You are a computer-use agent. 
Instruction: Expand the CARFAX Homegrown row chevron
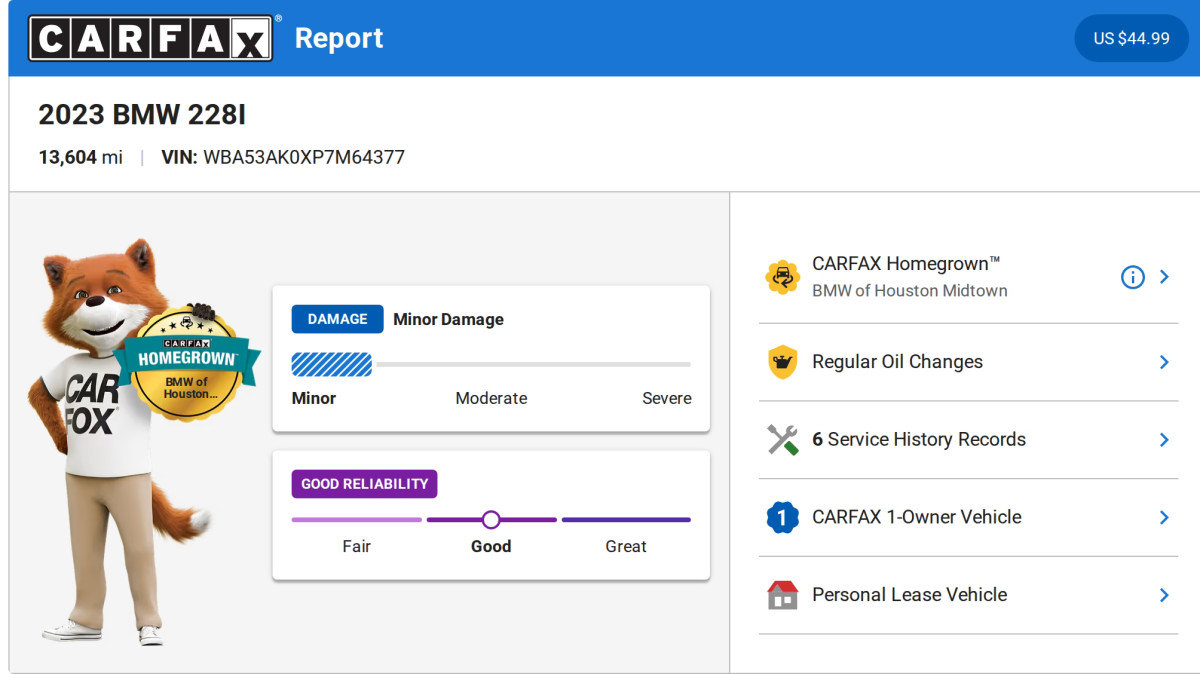1164,277
